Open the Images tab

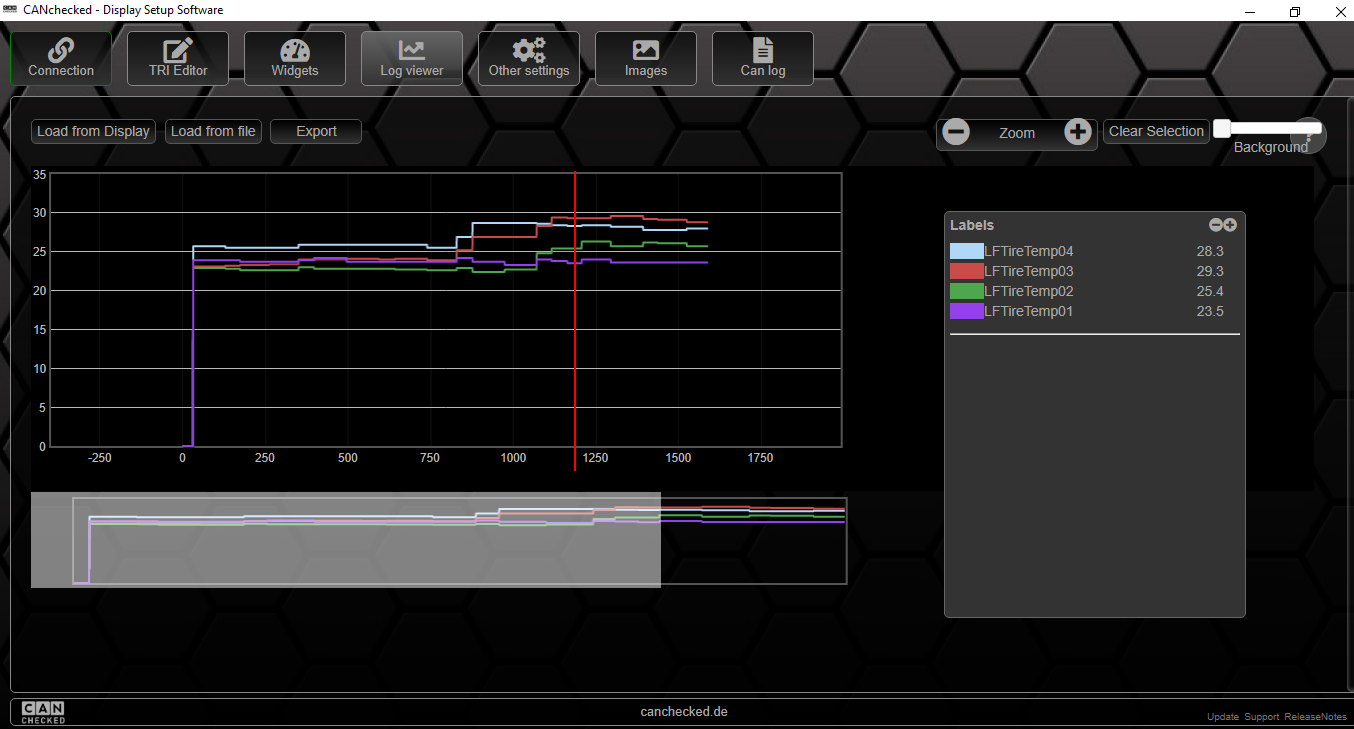646,58
